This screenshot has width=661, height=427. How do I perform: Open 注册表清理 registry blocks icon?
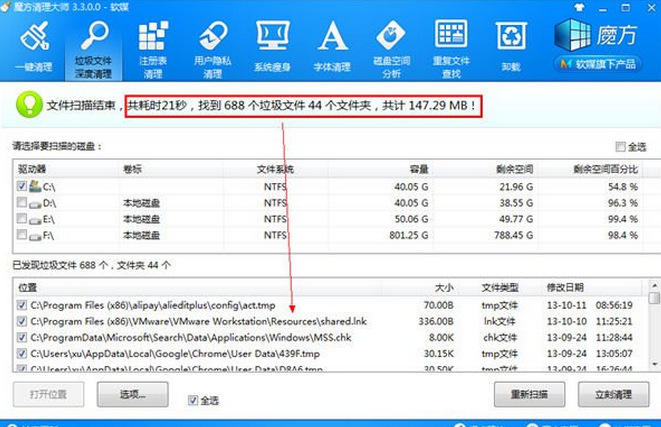pos(153,36)
